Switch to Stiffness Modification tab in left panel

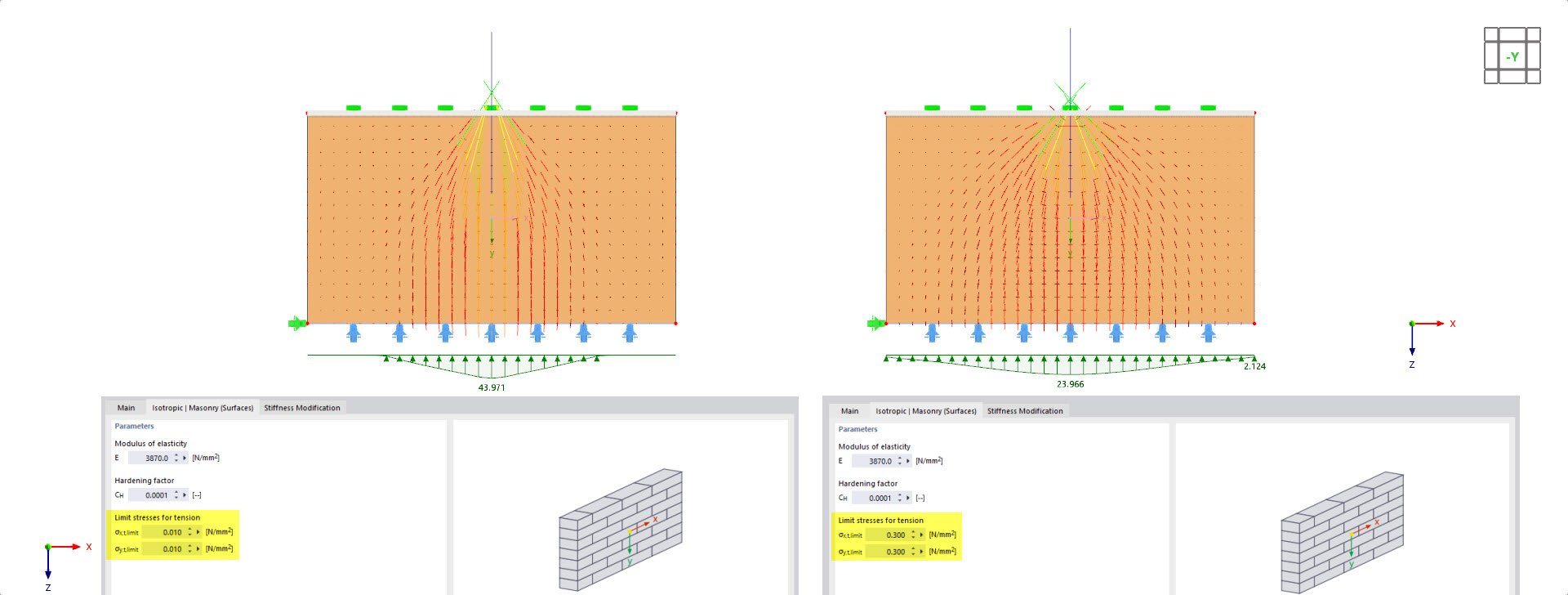302,408
